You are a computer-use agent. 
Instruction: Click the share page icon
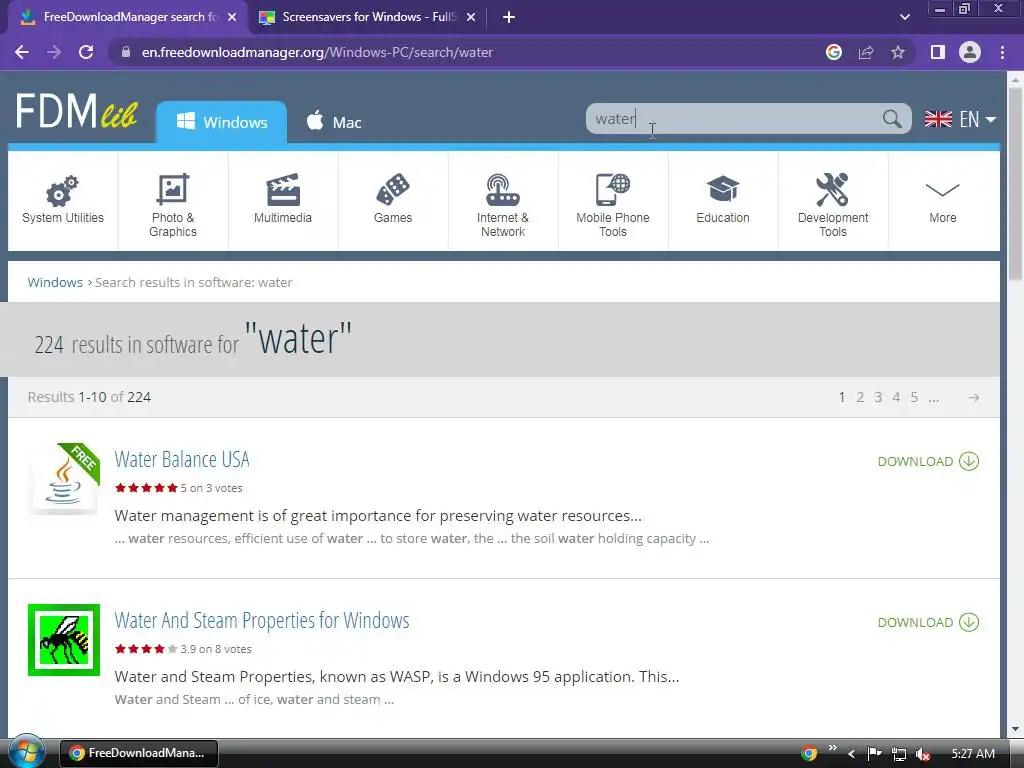866,52
